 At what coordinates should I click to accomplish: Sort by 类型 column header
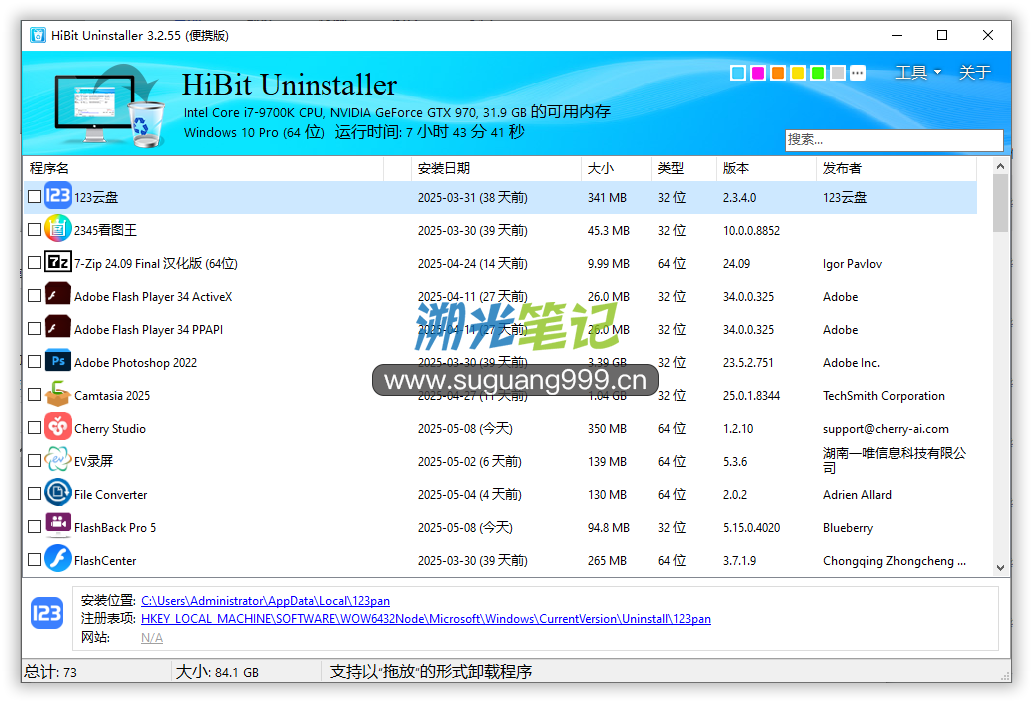(x=683, y=169)
